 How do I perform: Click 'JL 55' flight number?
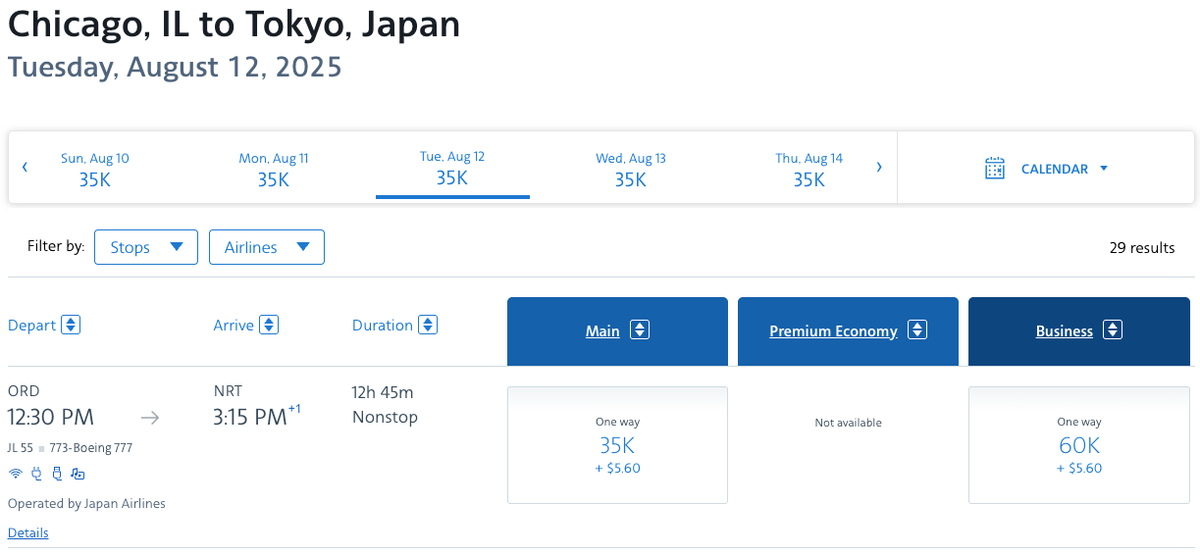(20, 448)
